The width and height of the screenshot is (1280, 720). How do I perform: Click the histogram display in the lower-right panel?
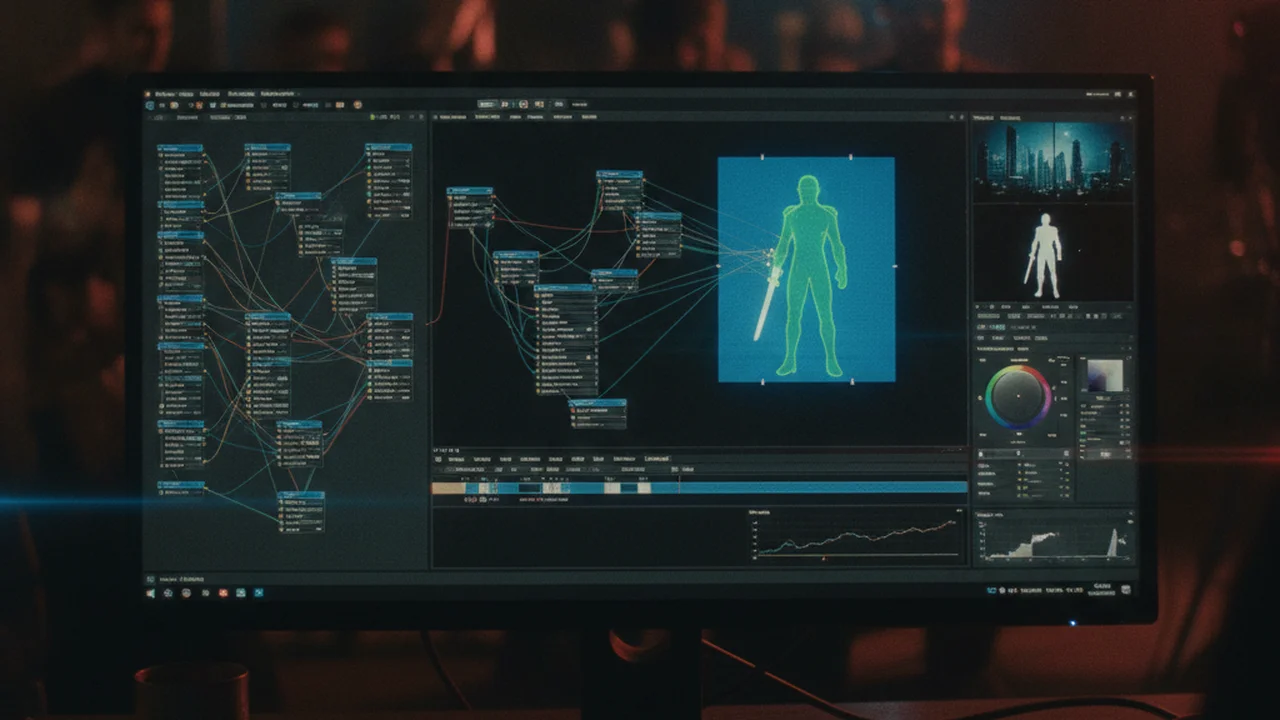[1054, 540]
